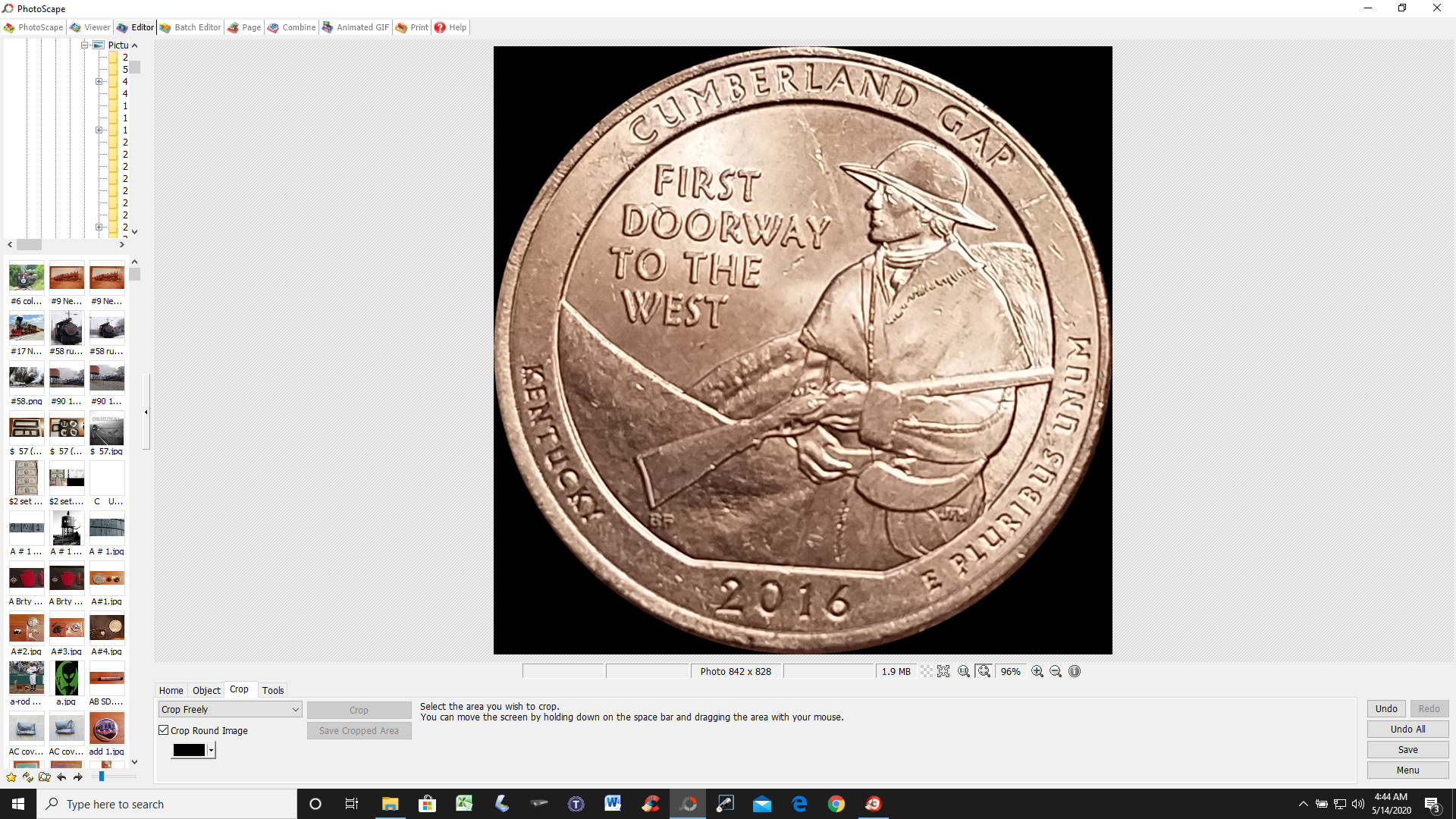The image size is (1456, 819).
Task: Open the Page tab
Action: tap(244, 27)
